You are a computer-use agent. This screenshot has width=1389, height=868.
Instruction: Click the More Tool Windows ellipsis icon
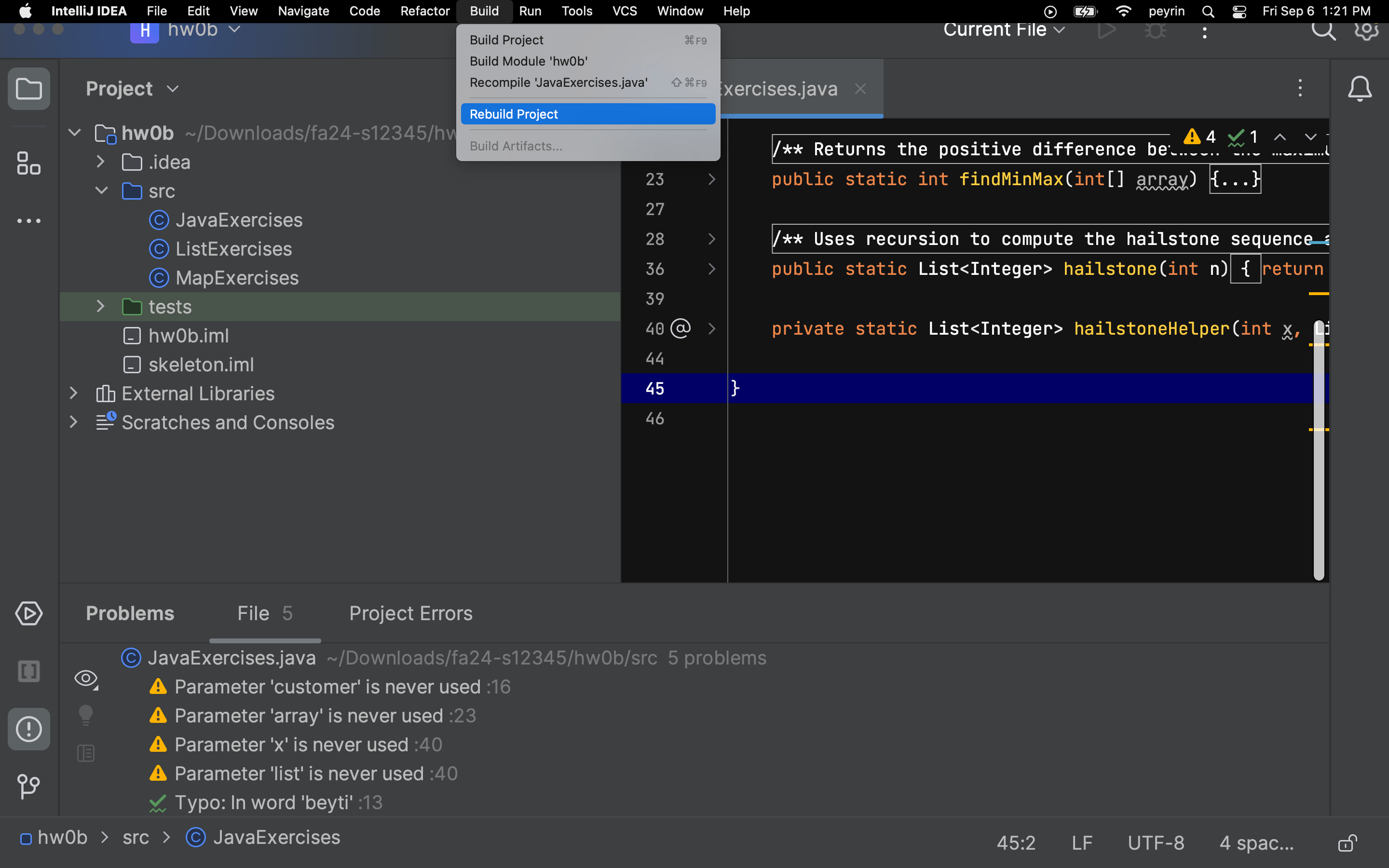click(x=29, y=220)
